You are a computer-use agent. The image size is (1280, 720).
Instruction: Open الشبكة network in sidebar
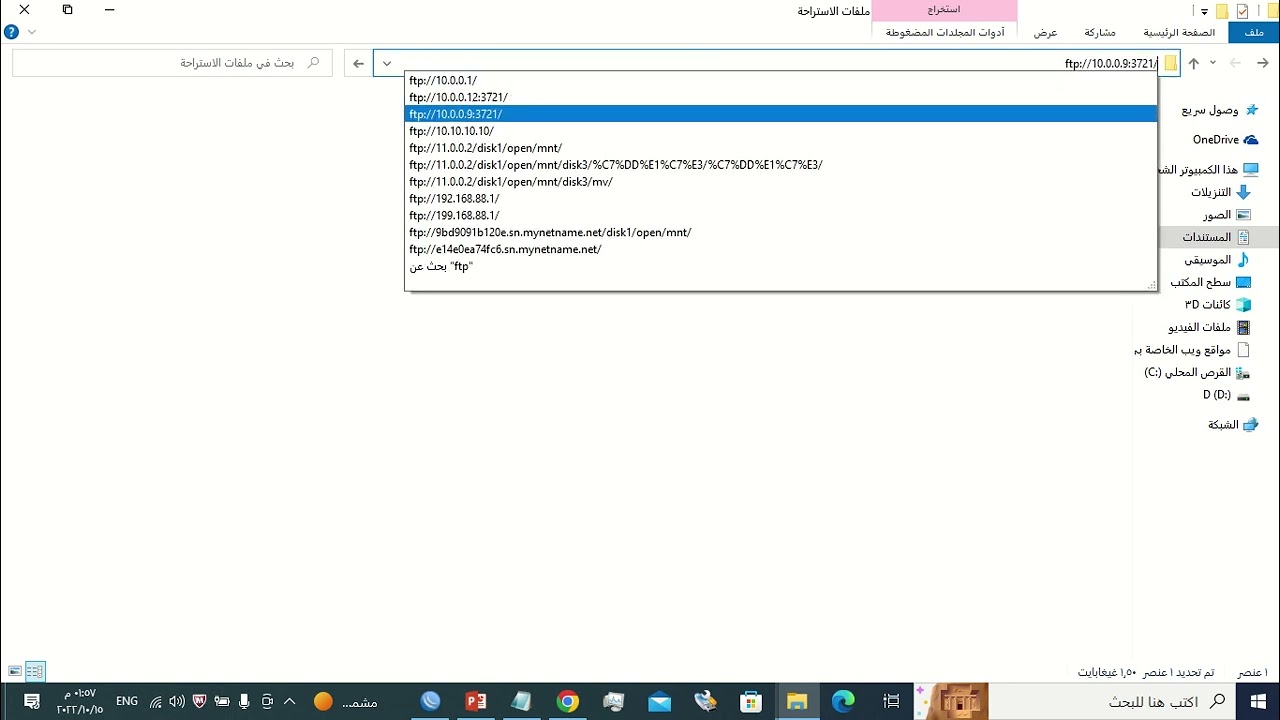pos(1233,425)
